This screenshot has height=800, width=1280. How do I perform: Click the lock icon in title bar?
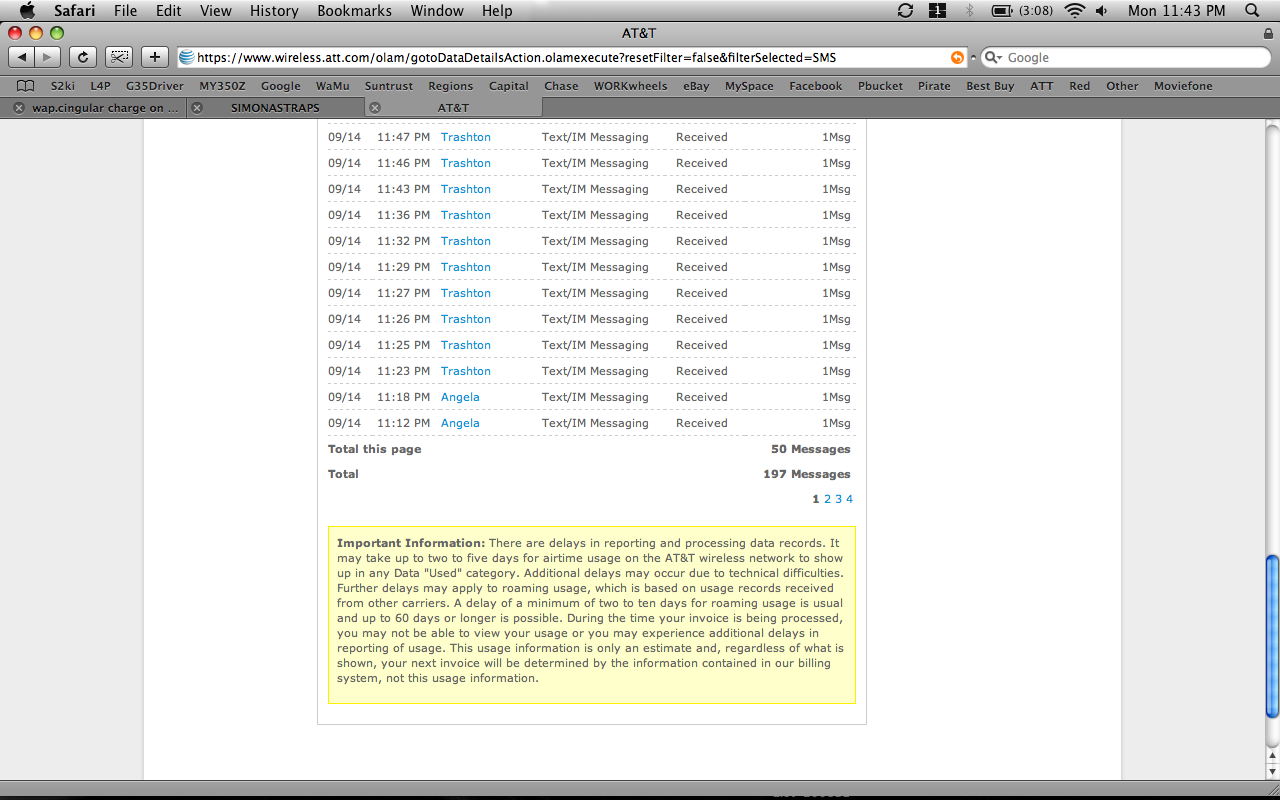tap(1268, 33)
